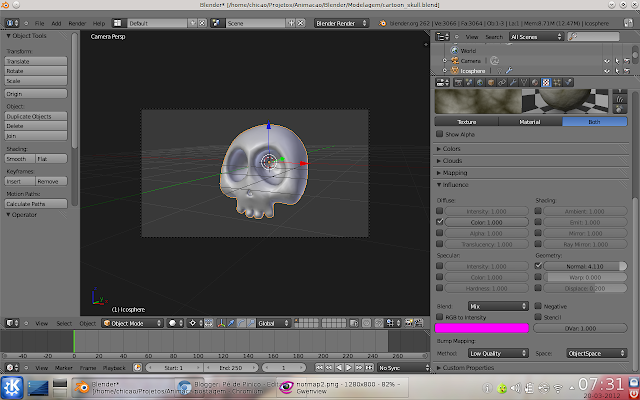Toggle proportional editing circle icon
The image size is (640, 400).
[367, 323]
